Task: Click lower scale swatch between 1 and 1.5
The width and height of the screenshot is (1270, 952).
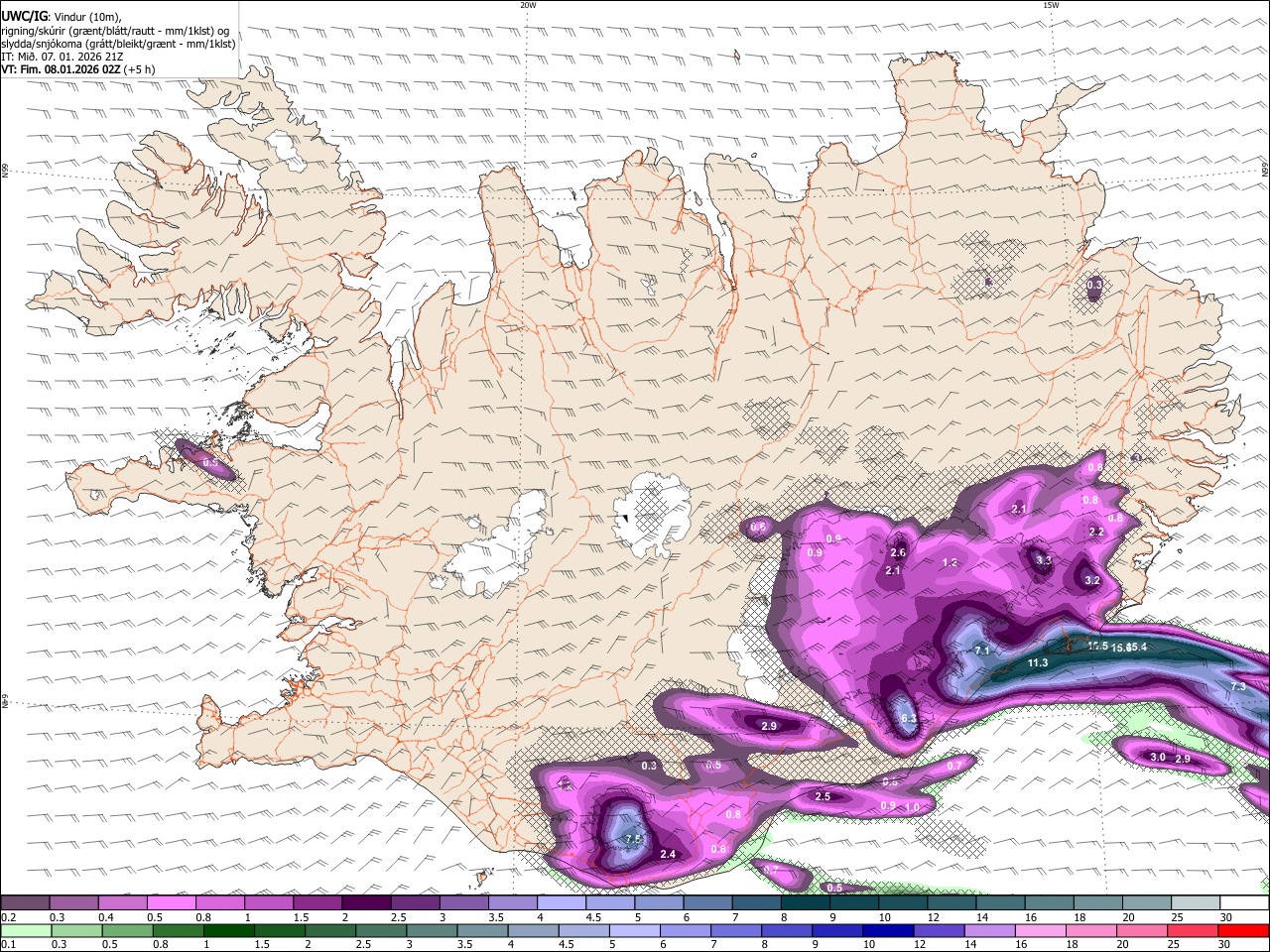Action: [x=228, y=930]
